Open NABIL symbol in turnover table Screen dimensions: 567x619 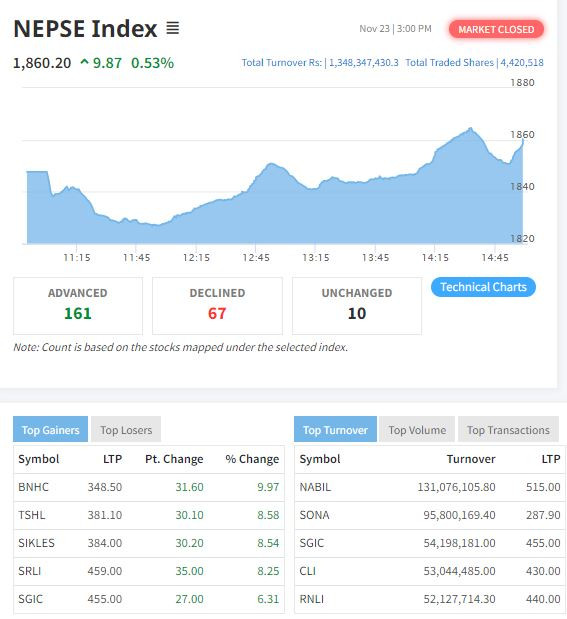coord(315,487)
